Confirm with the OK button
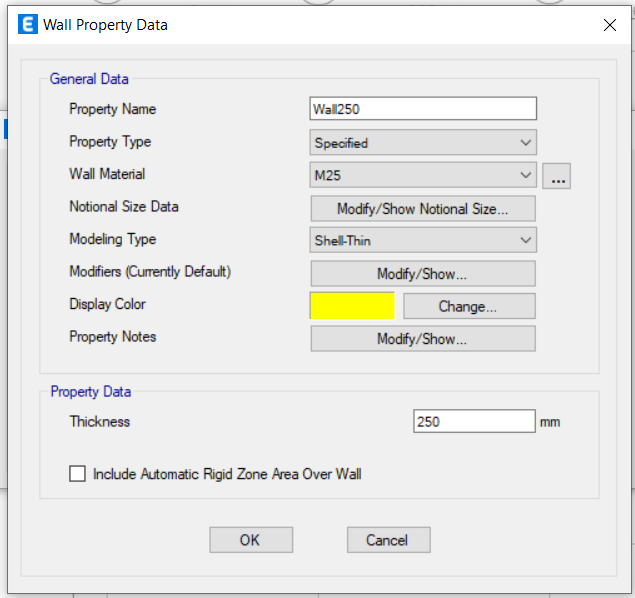Screen dimensions: 635x598 [251, 540]
